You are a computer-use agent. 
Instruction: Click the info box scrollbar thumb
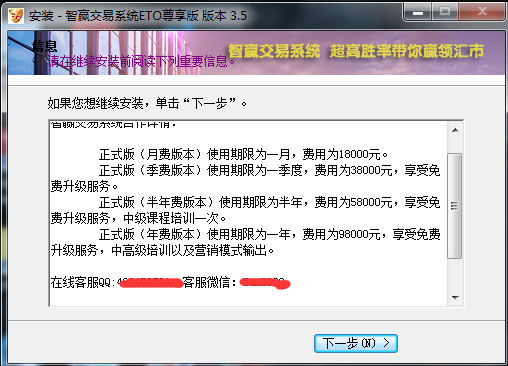454,206
